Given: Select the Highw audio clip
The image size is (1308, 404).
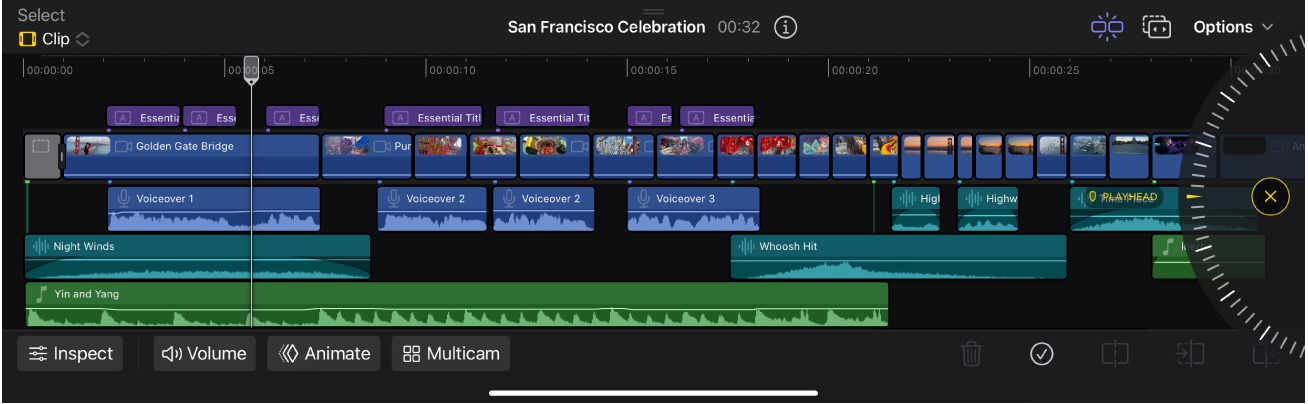Looking at the screenshot, I should coord(988,208).
